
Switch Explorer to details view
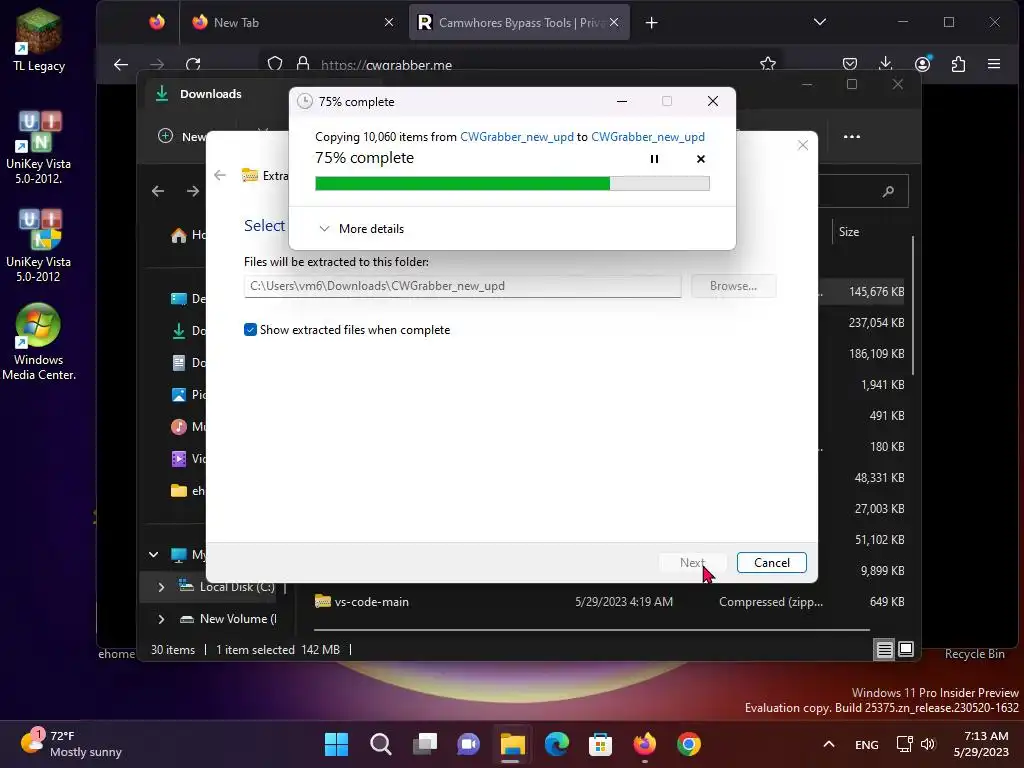click(884, 649)
